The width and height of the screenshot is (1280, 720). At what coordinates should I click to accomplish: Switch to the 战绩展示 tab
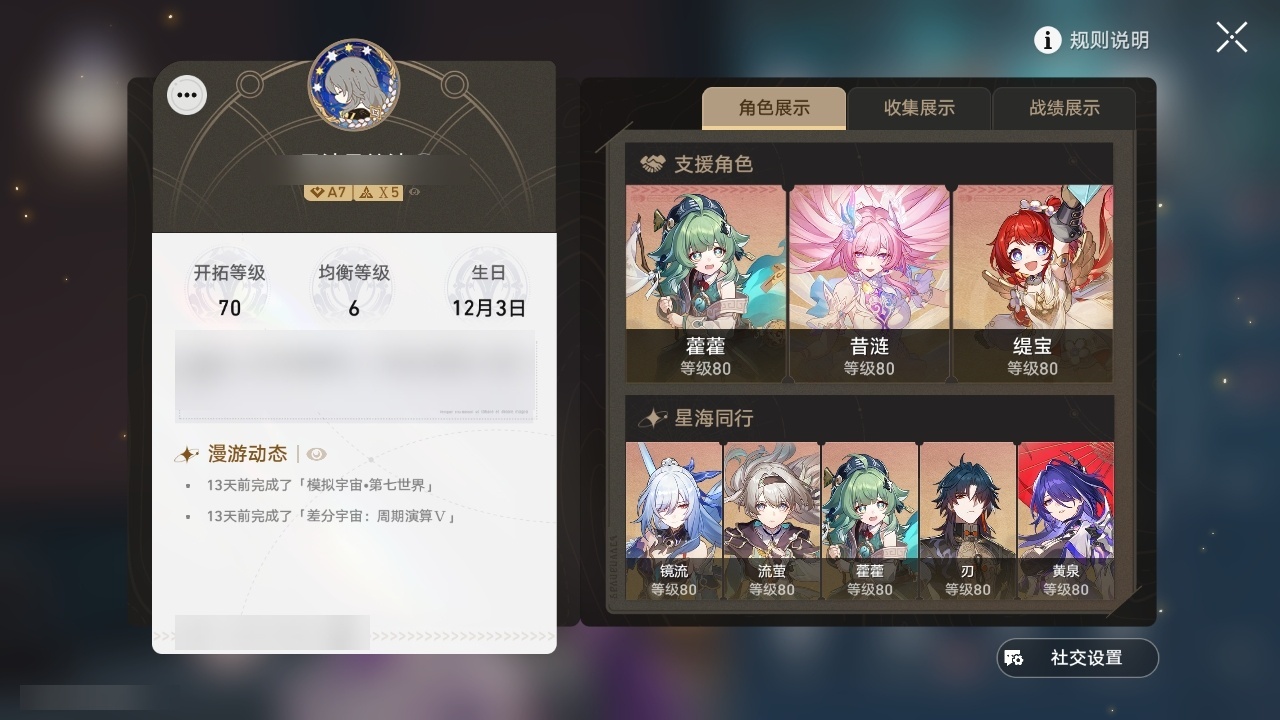pos(1064,108)
